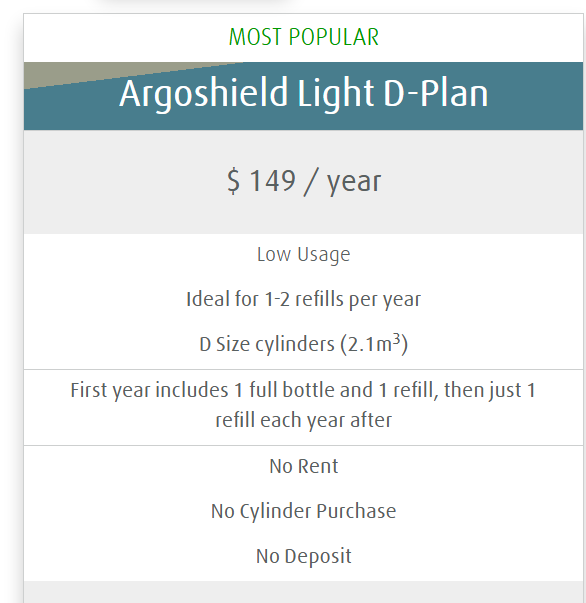Click the No Rent feature
Image resolution: width=586 pixels, height=603 pixels.
(303, 466)
